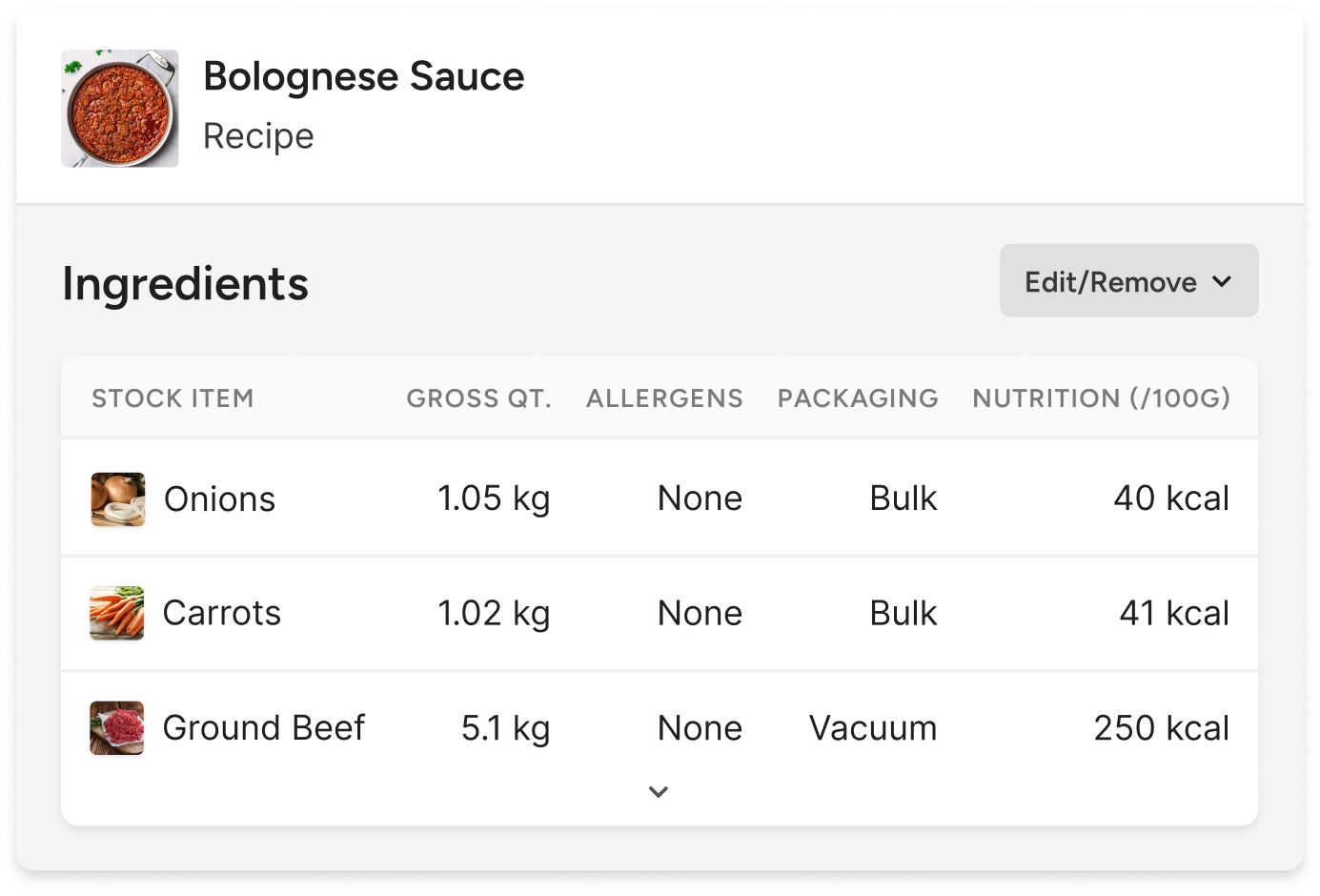Select the Onions stock item name

219,499
